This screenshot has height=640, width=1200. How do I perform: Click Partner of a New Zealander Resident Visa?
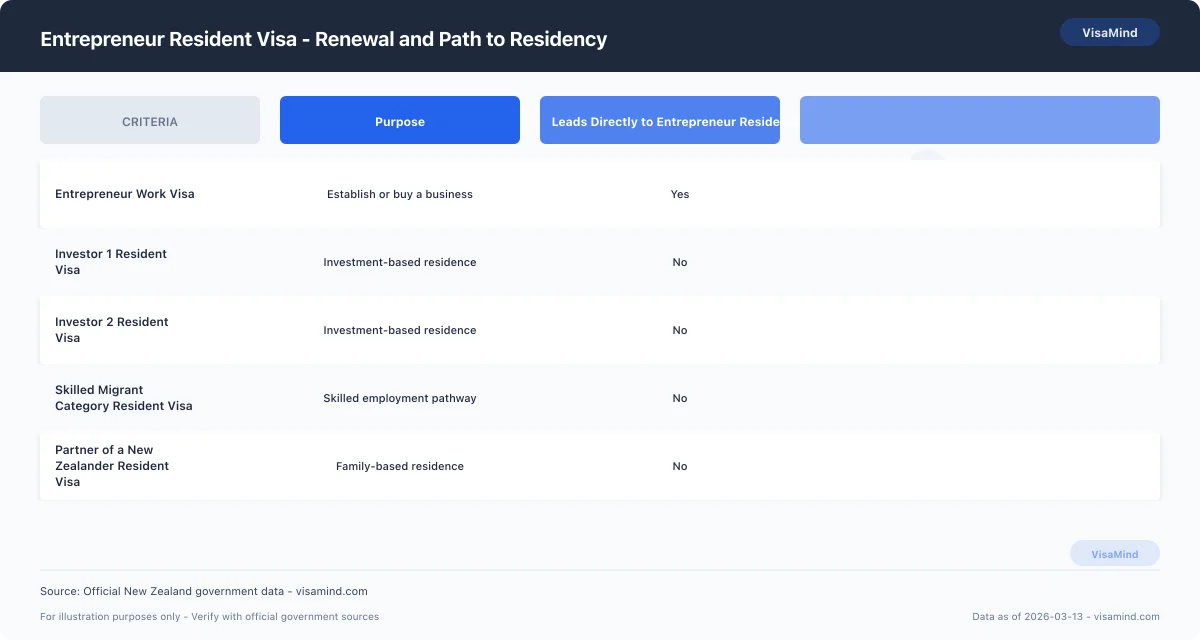(x=112, y=466)
